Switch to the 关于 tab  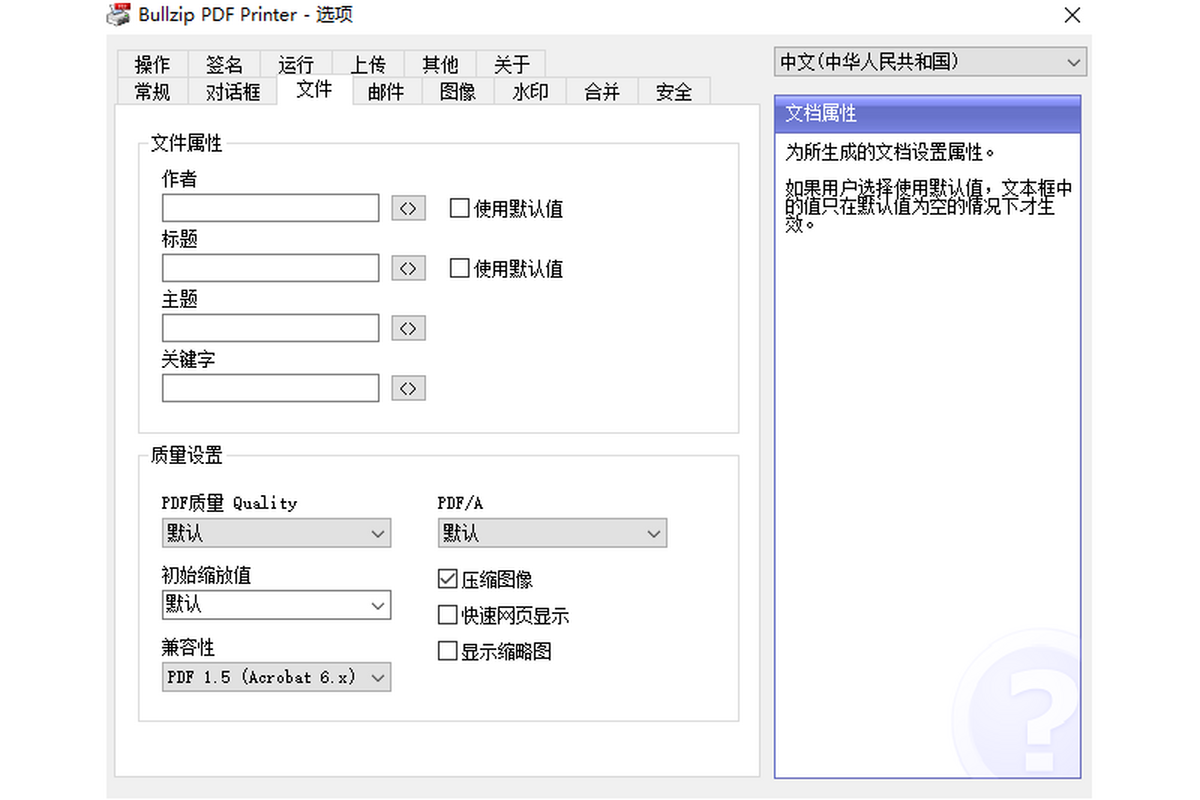pos(512,64)
